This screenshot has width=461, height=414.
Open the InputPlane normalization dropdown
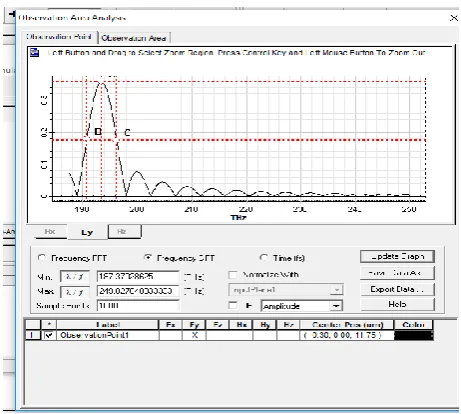click(x=337, y=290)
